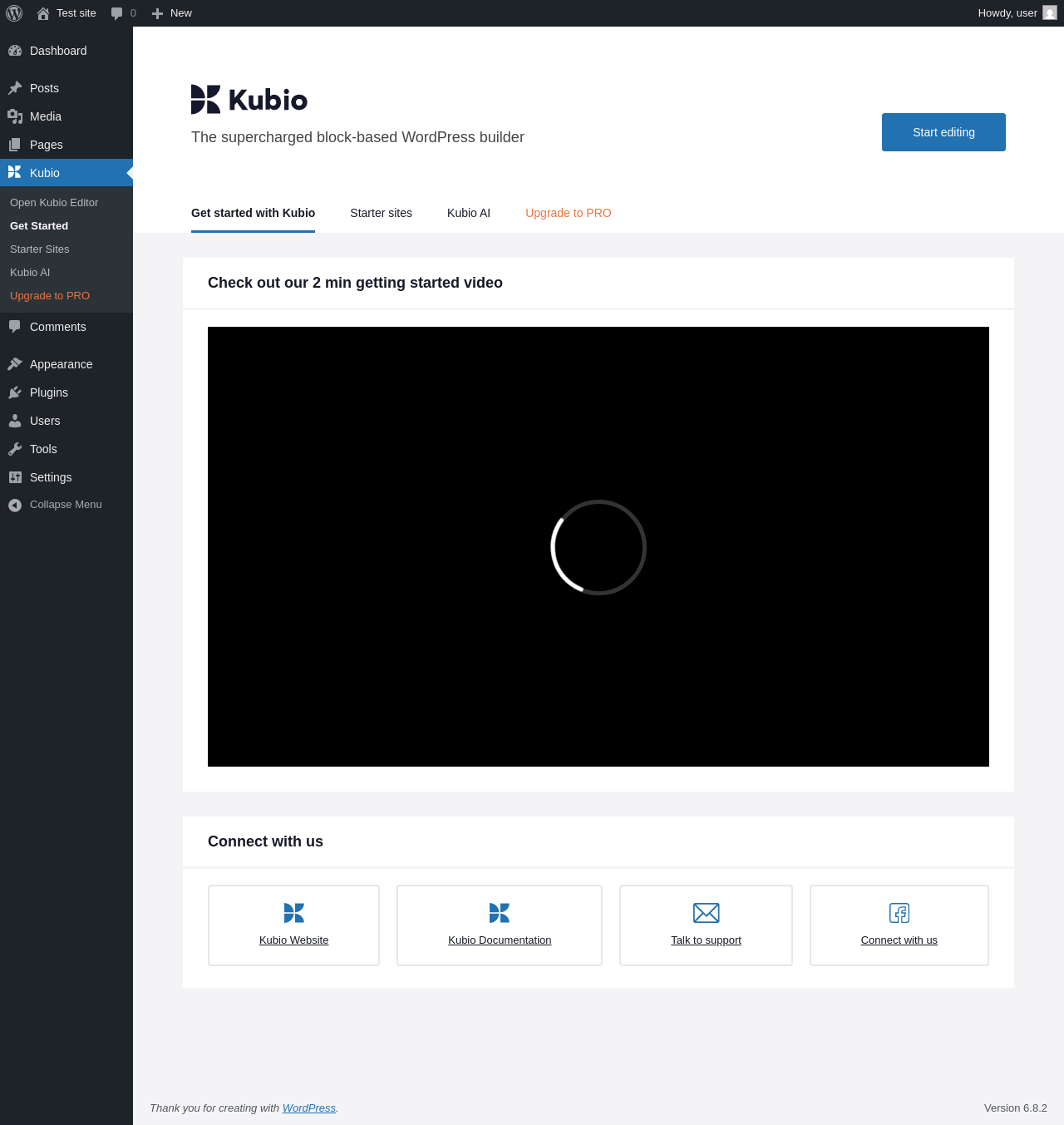
Task: Go to the Pages menu label
Action: tap(47, 145)
